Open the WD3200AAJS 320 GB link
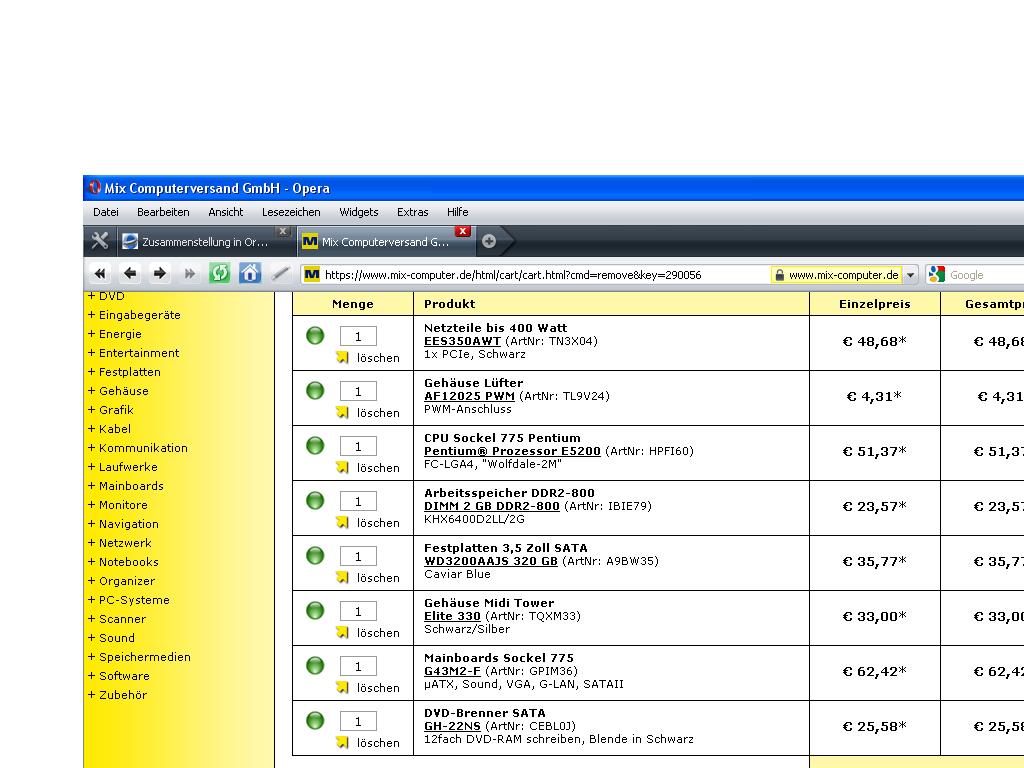Viewport: 1024px width, 768px height. click(x=491, y=561)
